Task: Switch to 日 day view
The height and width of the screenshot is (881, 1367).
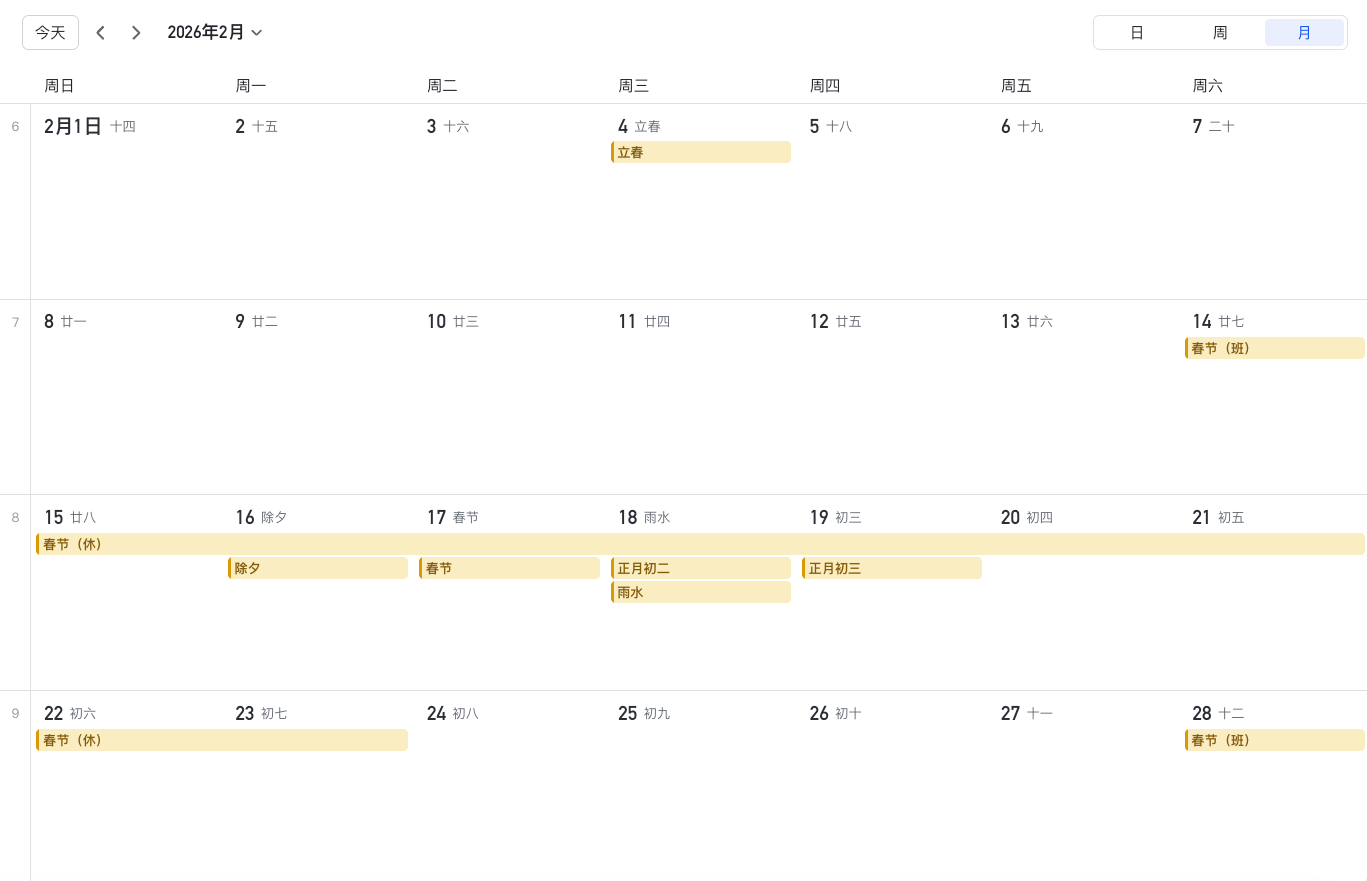Action: tap(1137, 32)
